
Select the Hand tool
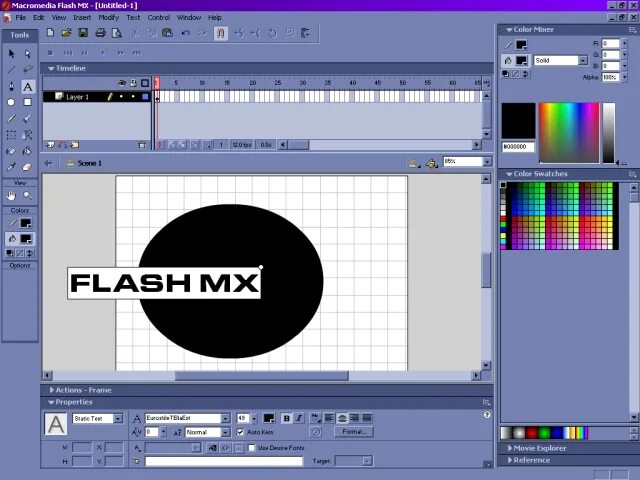coord(11,196)
